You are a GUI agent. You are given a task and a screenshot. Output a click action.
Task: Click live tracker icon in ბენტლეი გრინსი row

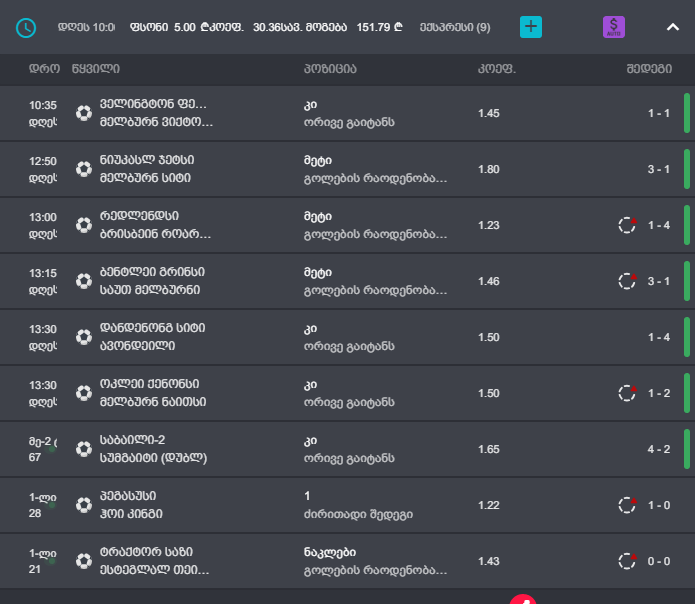pos(627,281)
